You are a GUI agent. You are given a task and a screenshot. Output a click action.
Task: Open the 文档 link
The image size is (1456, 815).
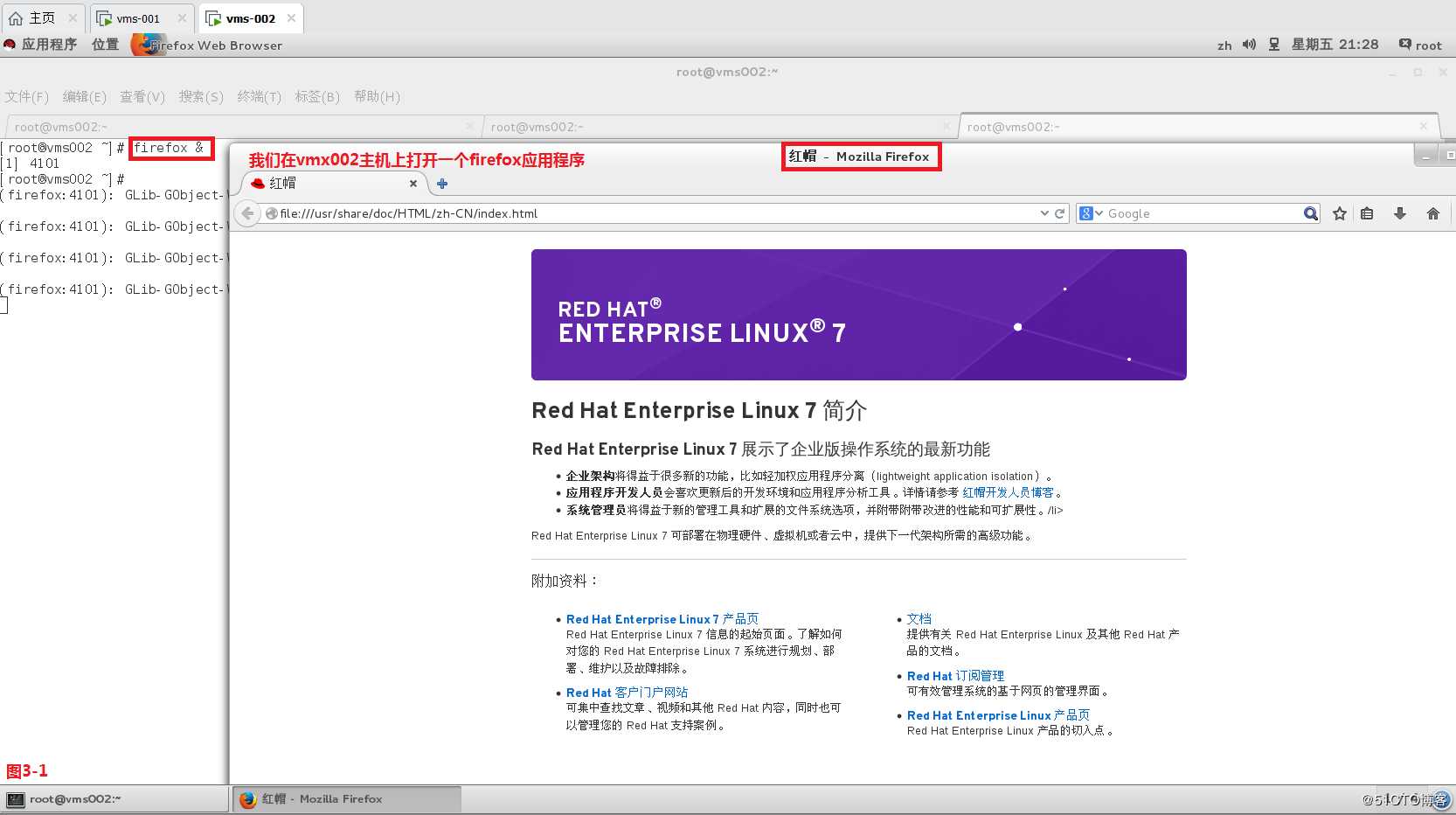pos(919,619)
